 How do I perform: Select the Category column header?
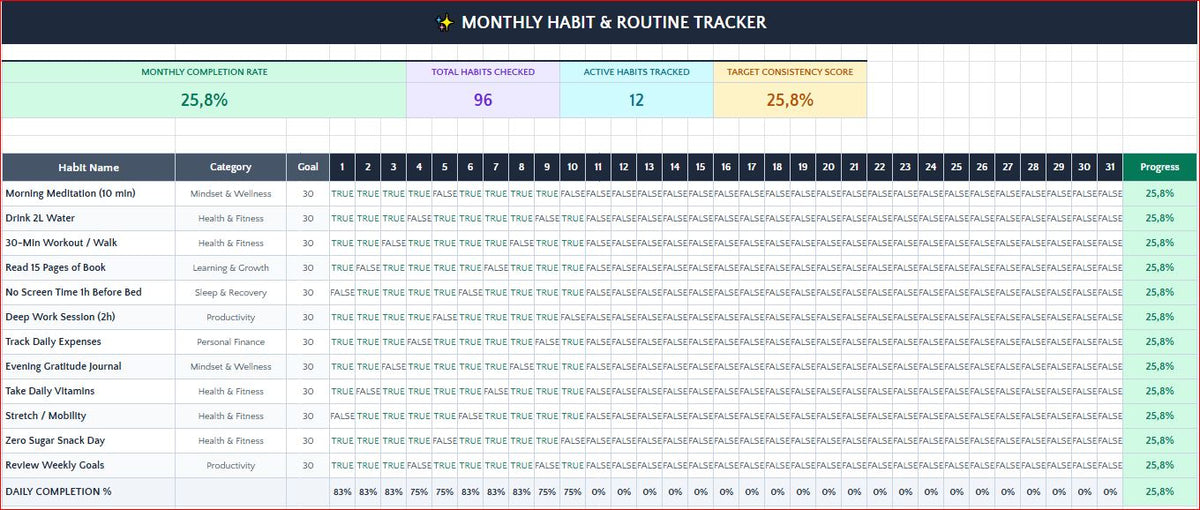click(231, 167)
